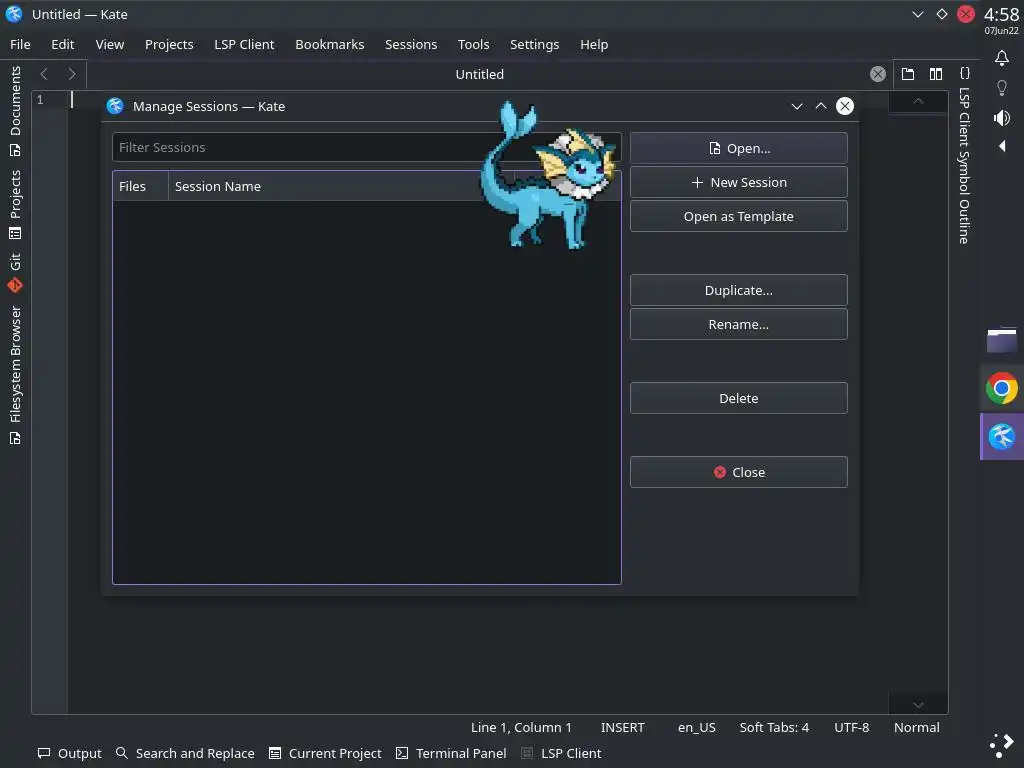1024x768 pixels.
Task: Launch Google Chrome from the panel
Action: pyautogui.click(x=1002, y=389)
